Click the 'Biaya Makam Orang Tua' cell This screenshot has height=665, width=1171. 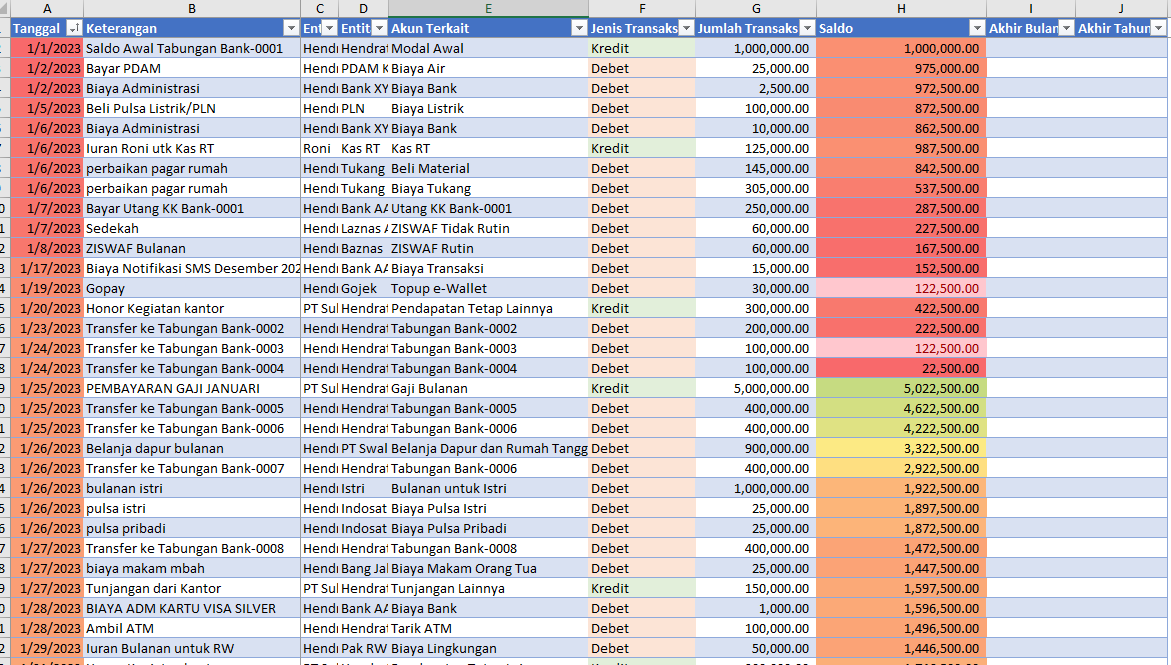(488, 569)
